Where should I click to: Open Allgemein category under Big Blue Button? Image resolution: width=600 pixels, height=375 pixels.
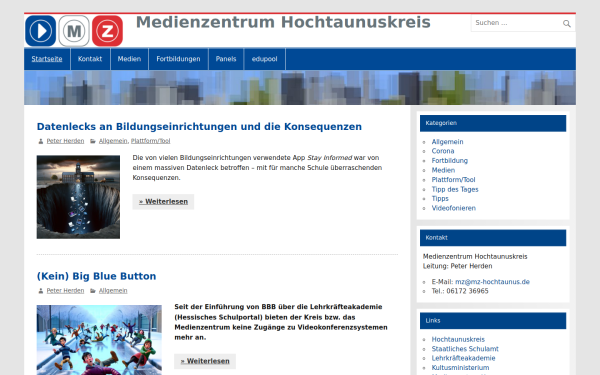coord(113,290)
